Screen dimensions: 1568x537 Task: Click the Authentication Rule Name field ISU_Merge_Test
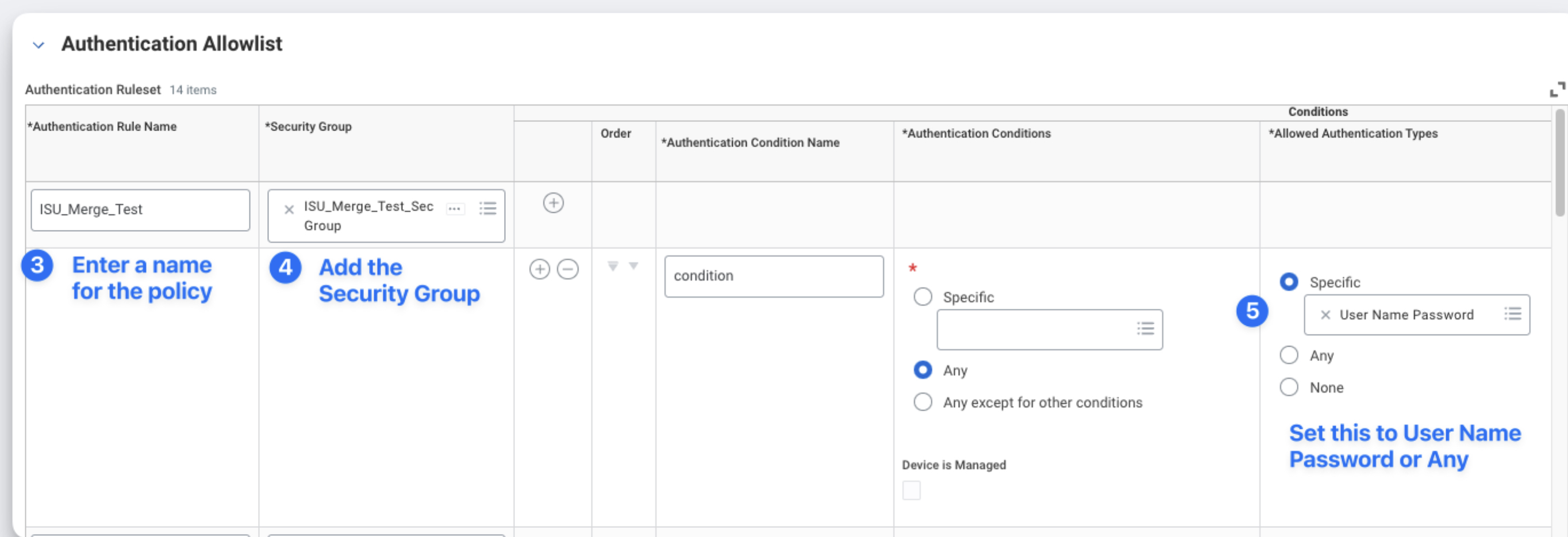[x=140, y=210]
